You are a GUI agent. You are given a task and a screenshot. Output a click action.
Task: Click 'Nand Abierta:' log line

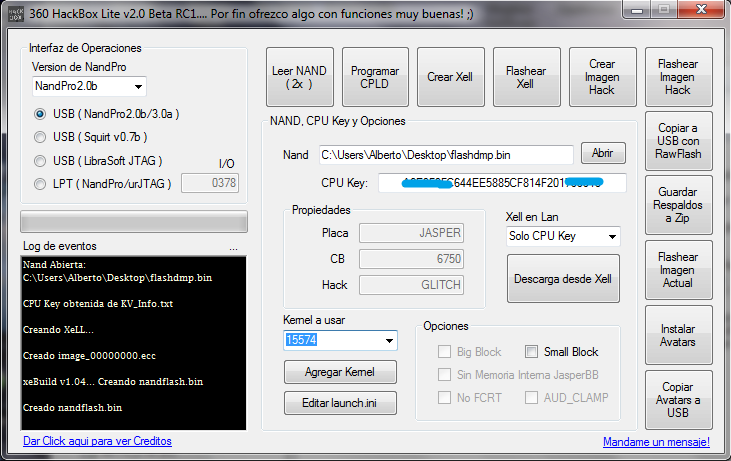click(x=54, y=265)
